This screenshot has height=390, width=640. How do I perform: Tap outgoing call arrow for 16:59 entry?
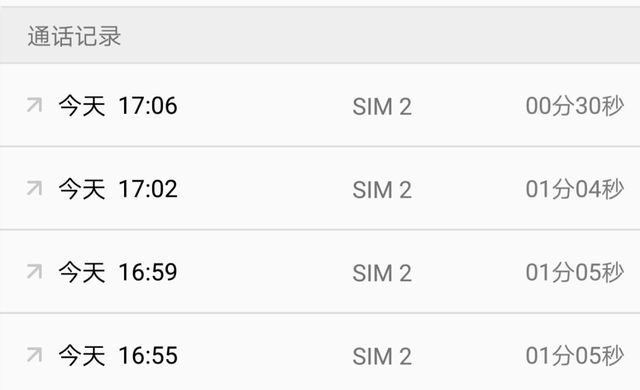coord(35,271)
